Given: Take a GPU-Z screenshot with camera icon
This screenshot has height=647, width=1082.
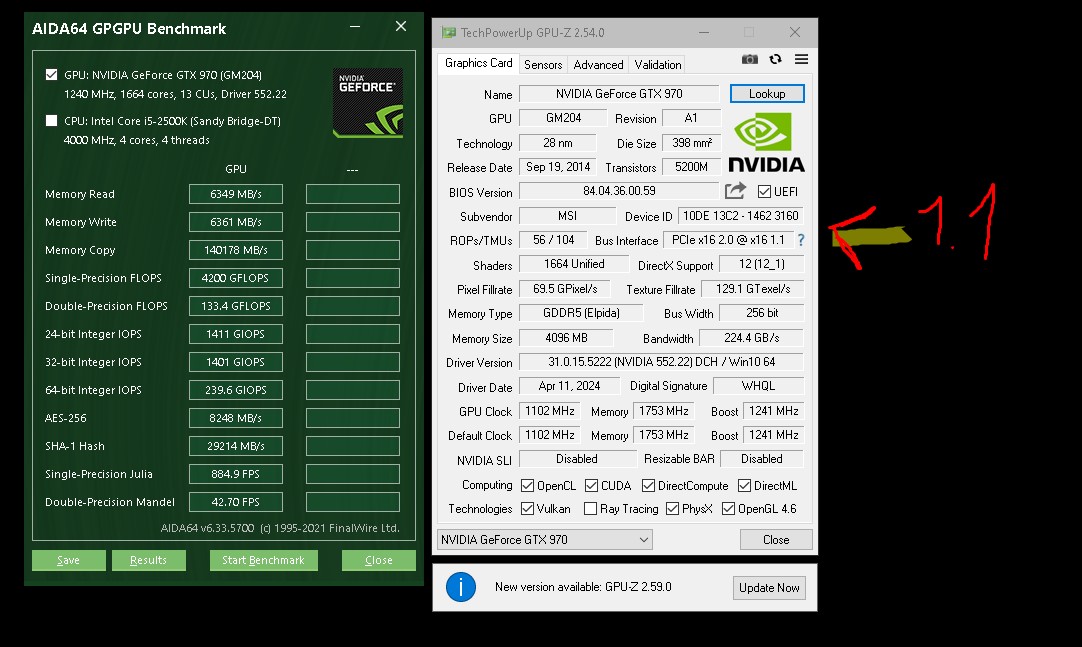Looking at the screenshot, I should click(749, 60).
